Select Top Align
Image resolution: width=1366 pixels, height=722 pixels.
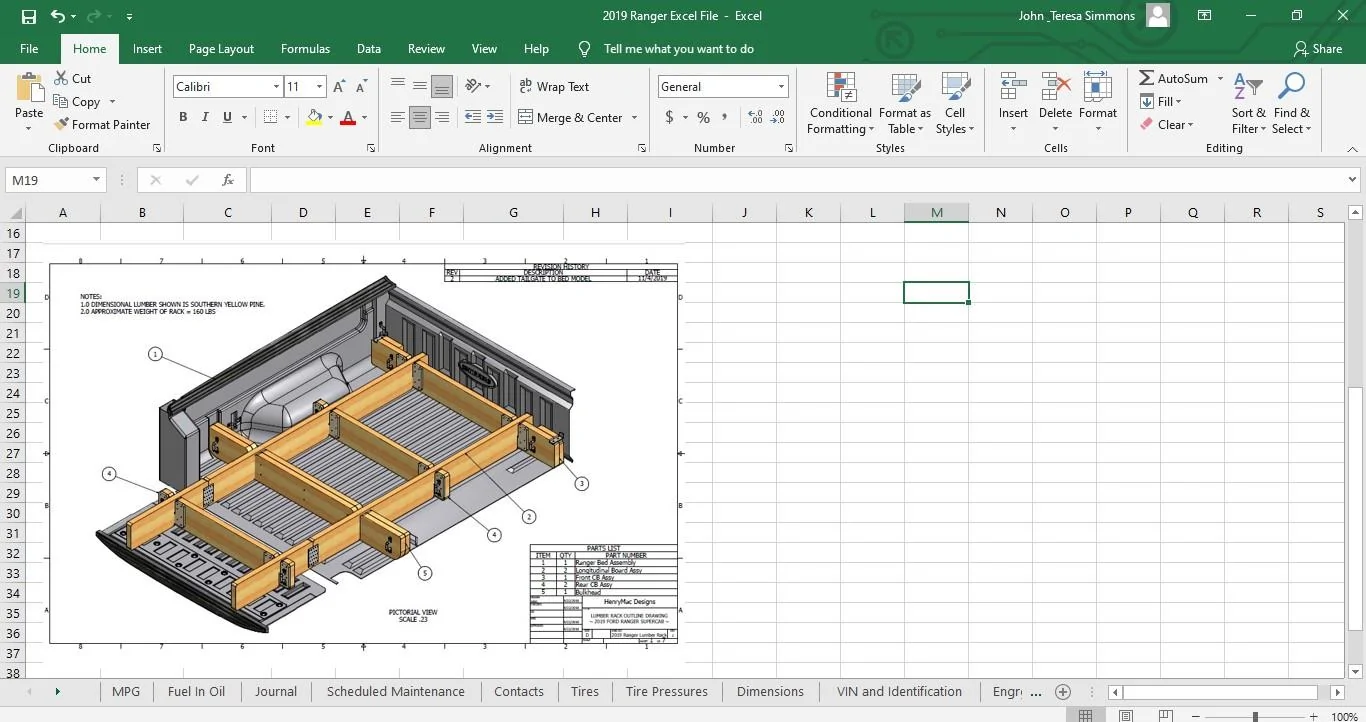[x=398, y=86]
